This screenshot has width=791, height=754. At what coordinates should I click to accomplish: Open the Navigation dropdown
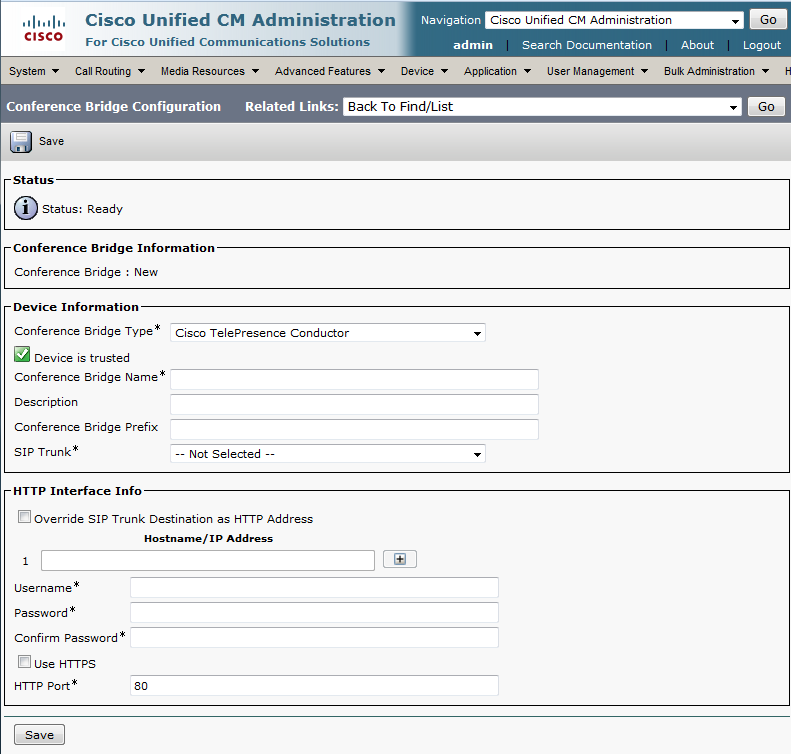614,20
